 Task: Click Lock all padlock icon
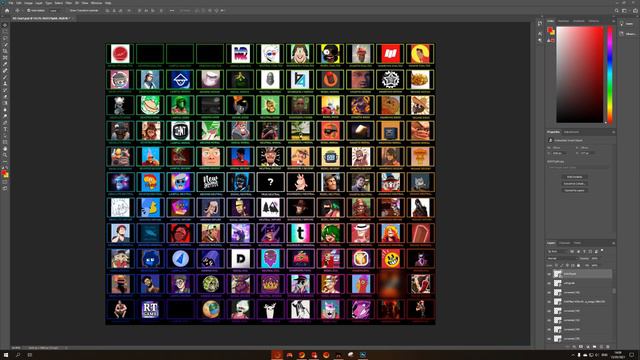pyautogui.click(x=578, y=265)
